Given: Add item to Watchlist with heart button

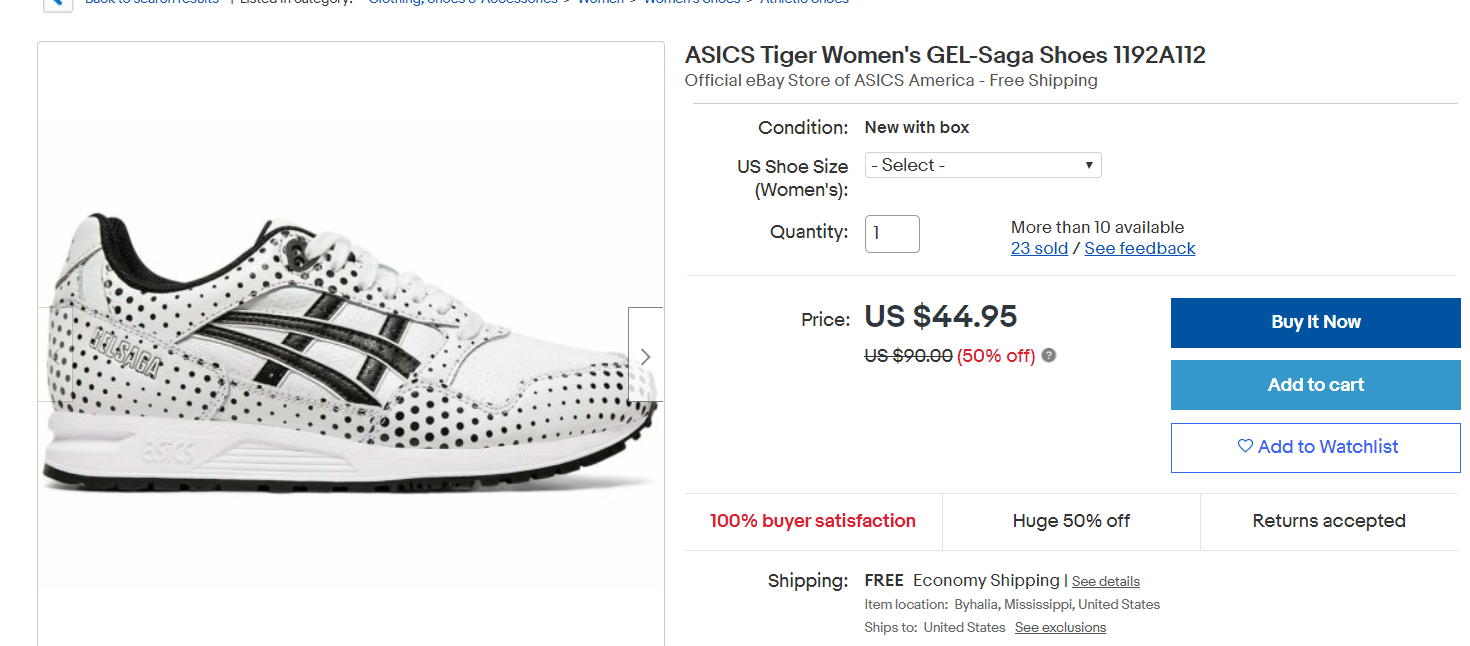Looking at the screenshot, I should [x=1315, y=447].
